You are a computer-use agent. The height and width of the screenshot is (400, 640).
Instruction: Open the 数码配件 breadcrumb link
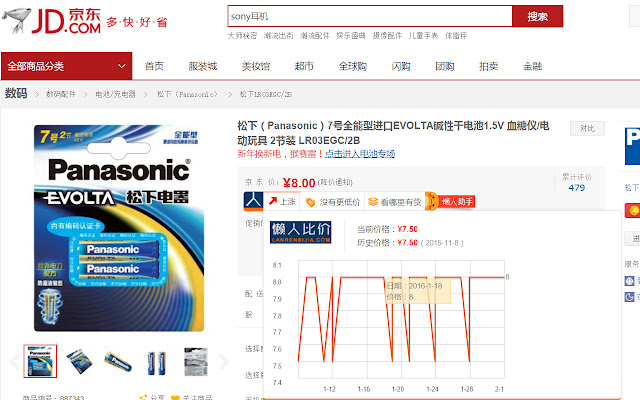click(61, 94)
